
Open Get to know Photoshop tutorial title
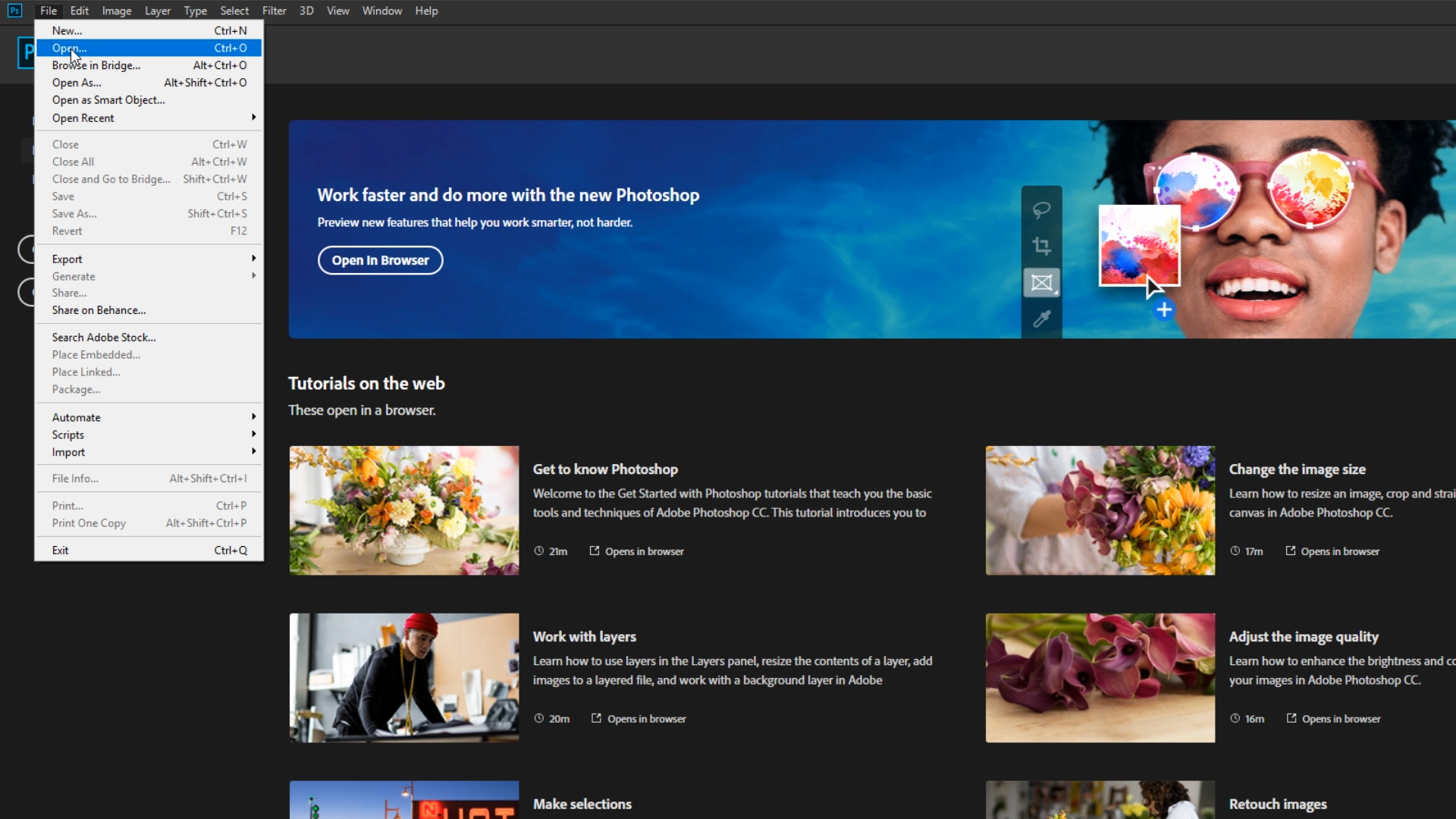pyautogui.click(x=605, y=469)
